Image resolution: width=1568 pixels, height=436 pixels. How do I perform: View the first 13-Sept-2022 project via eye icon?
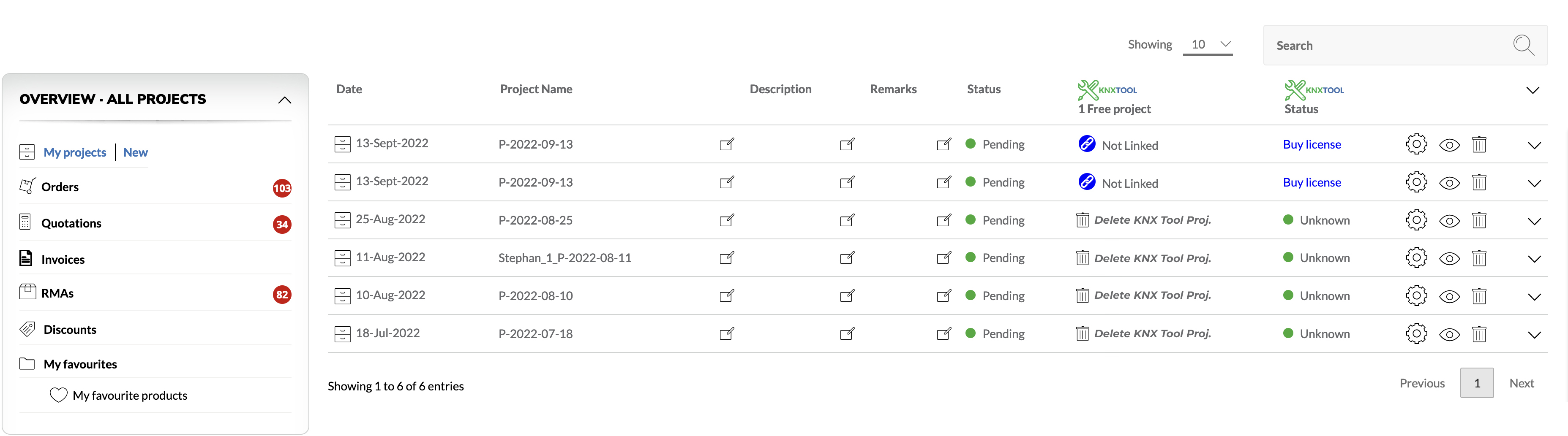click(1449, 145)
